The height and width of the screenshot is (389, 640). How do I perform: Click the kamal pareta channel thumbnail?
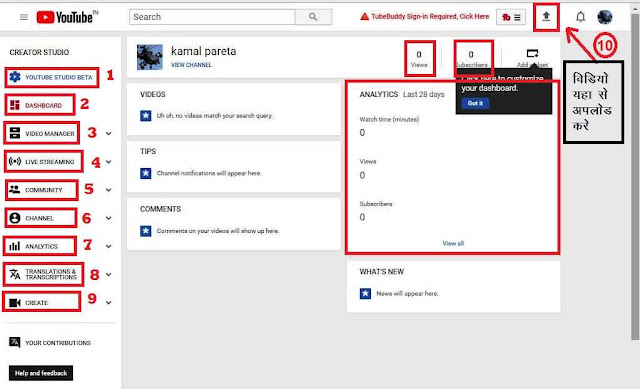click(x=150, y=57)
